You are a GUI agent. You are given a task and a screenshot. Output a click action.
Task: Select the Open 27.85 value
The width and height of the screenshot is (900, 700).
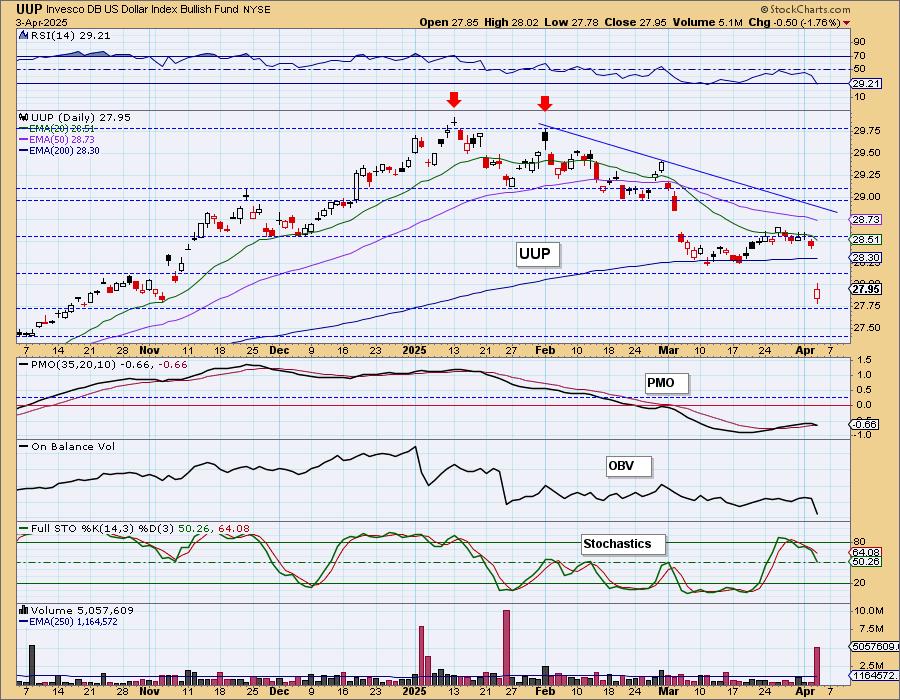point(449,22)
